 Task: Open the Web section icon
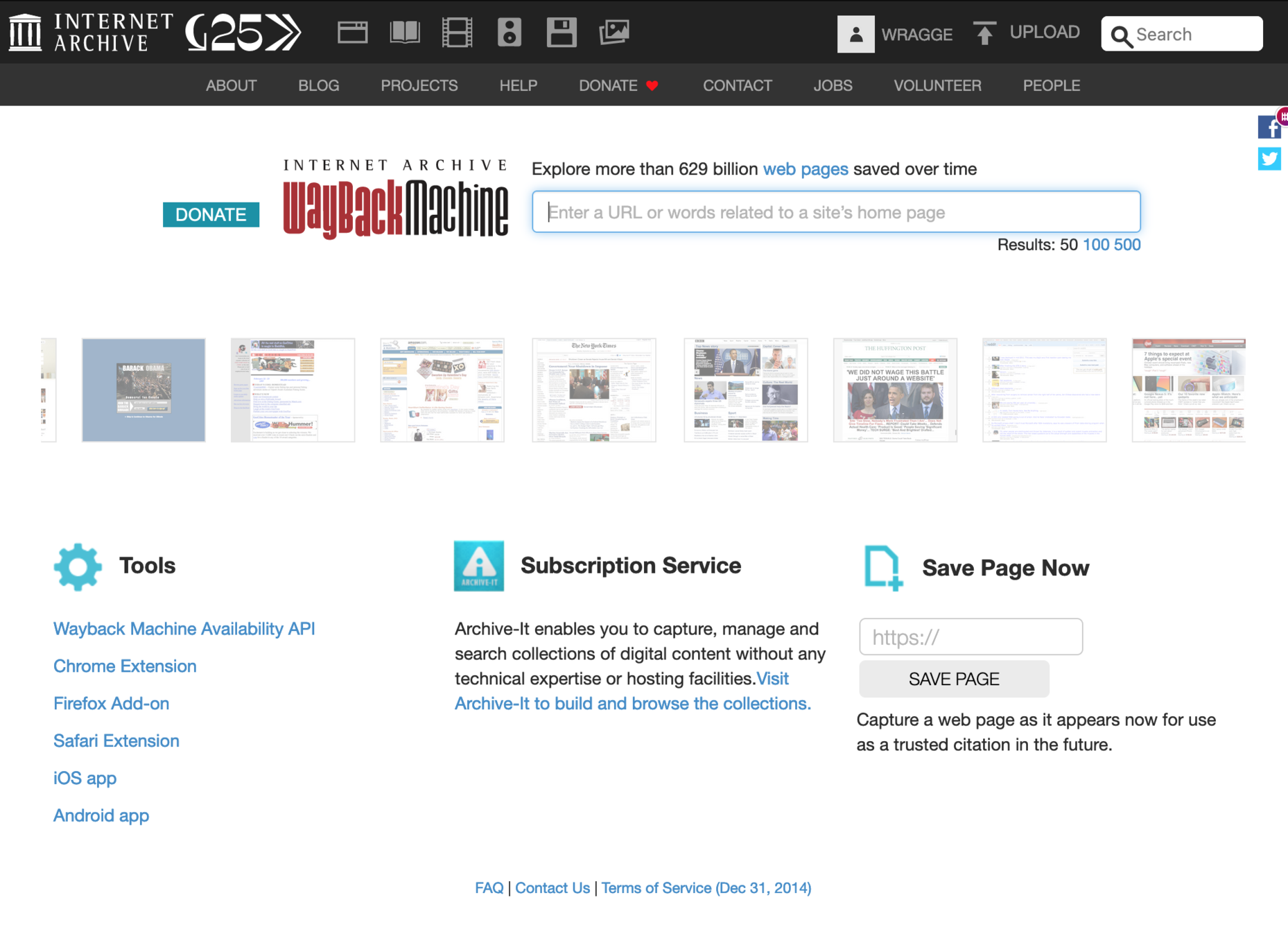point(352,33)
